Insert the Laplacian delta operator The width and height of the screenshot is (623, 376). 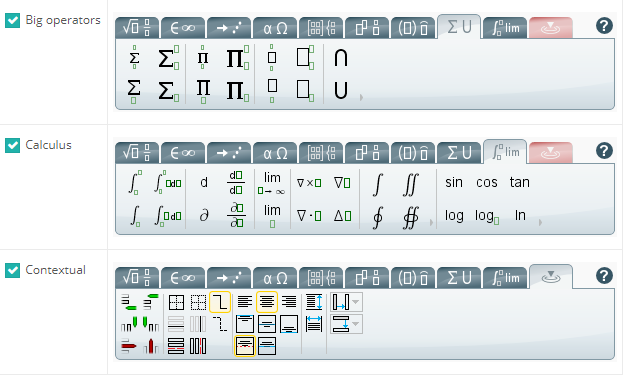point(342,216)
